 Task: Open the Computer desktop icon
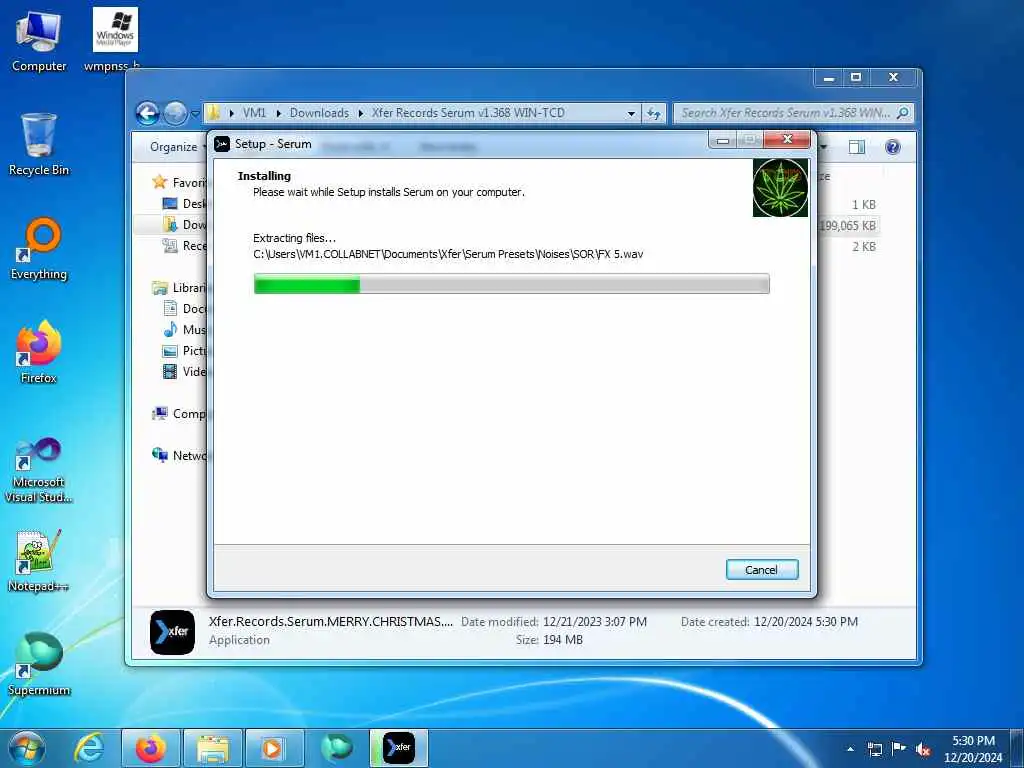(x=39, y=41)
